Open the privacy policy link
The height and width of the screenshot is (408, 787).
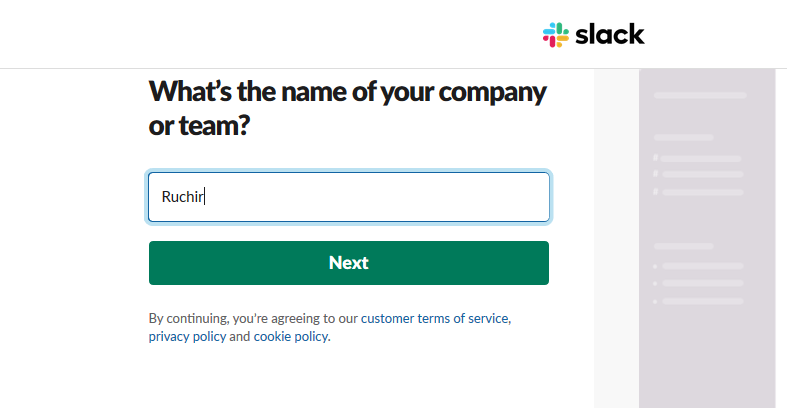[x=187, y=337]
